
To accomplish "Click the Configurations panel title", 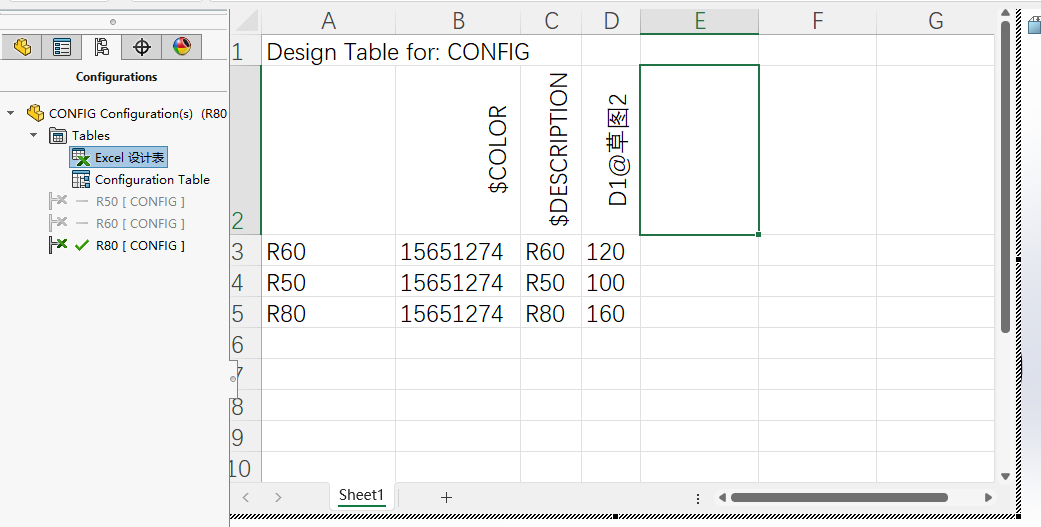I will click(x=116, y=77).
